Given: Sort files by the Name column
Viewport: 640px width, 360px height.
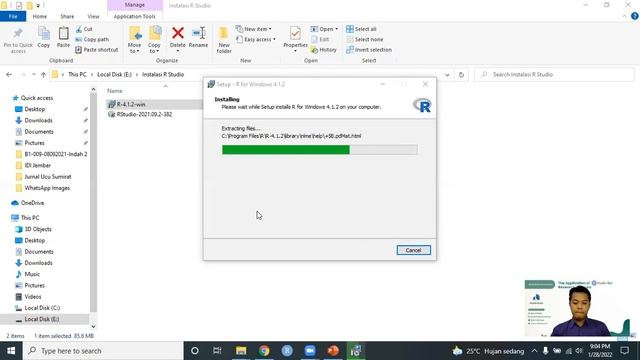Looking at the screenshot, I should point(115,91).
